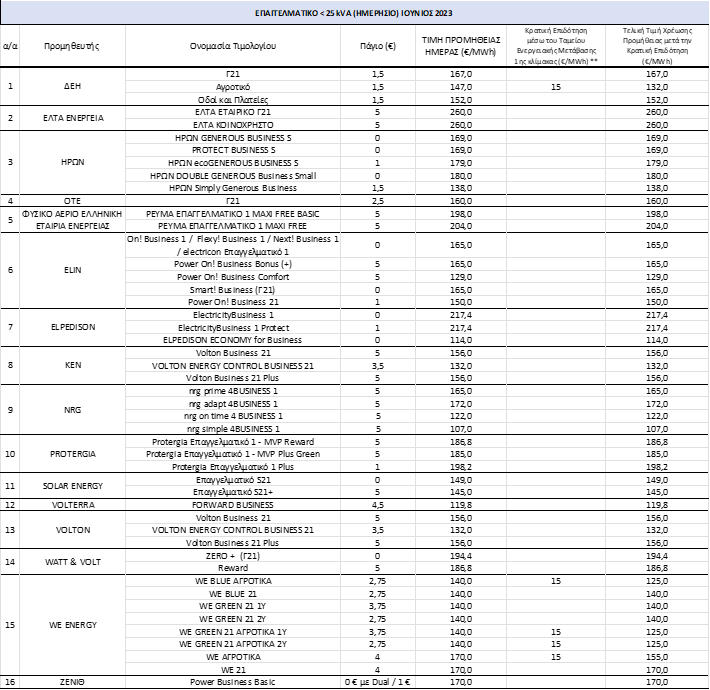
Task: Click Επαγγελματικό S21+ tariff
Action: pos(233,492)
